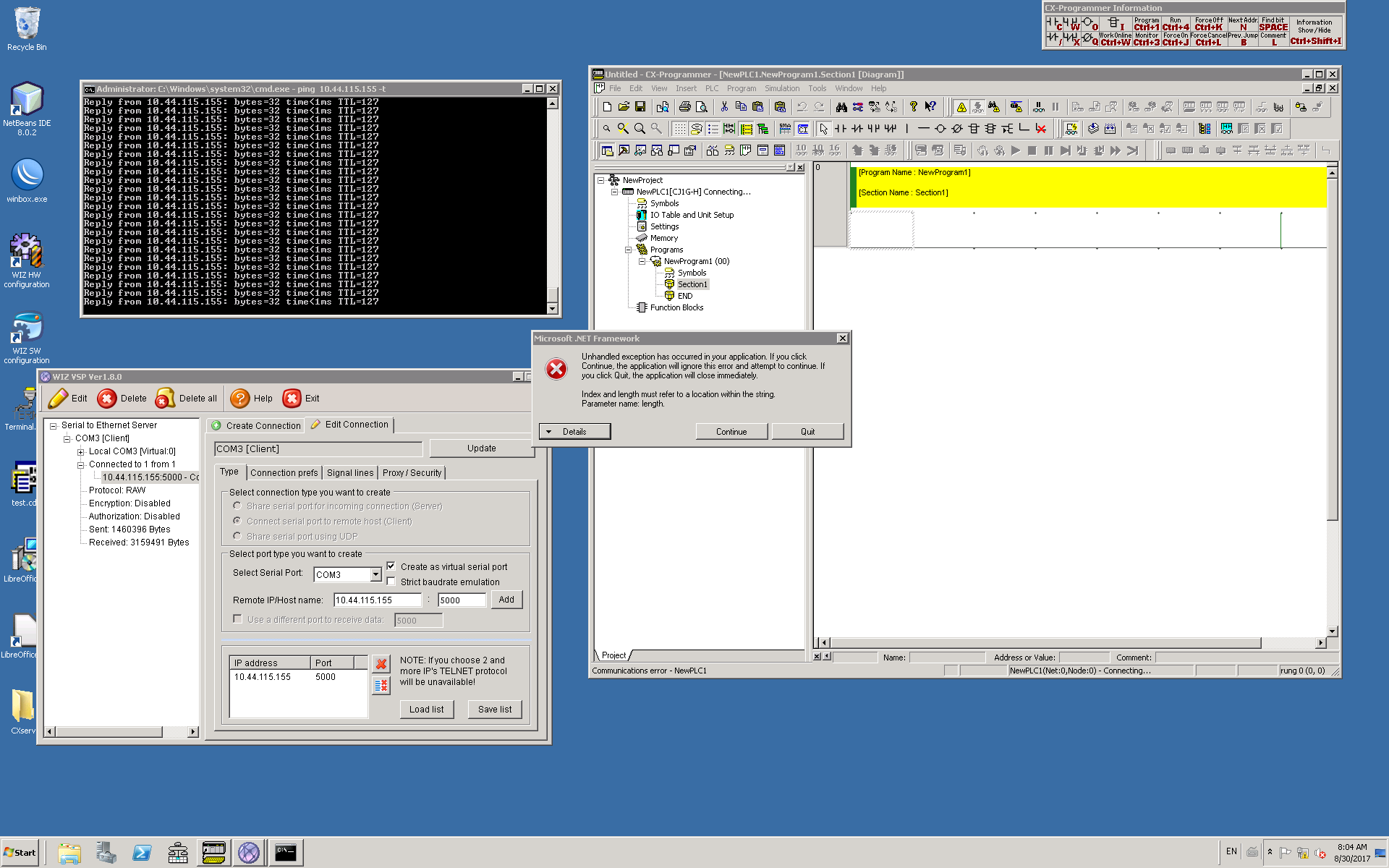Select Share serial port using UDP radio

pos(237,536)
